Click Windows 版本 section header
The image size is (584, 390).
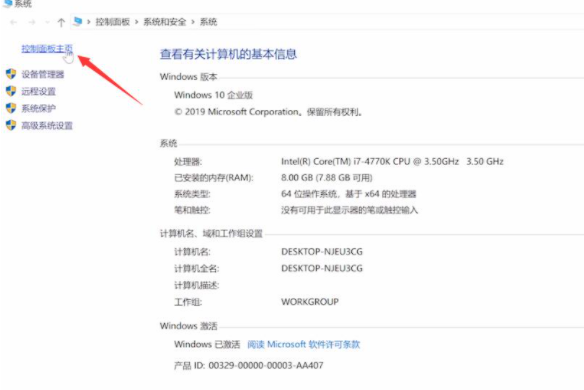pos(188,77)
